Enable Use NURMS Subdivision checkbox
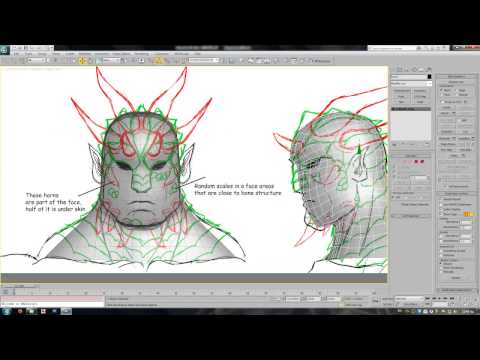480x360 pixels. pos(441,205)
